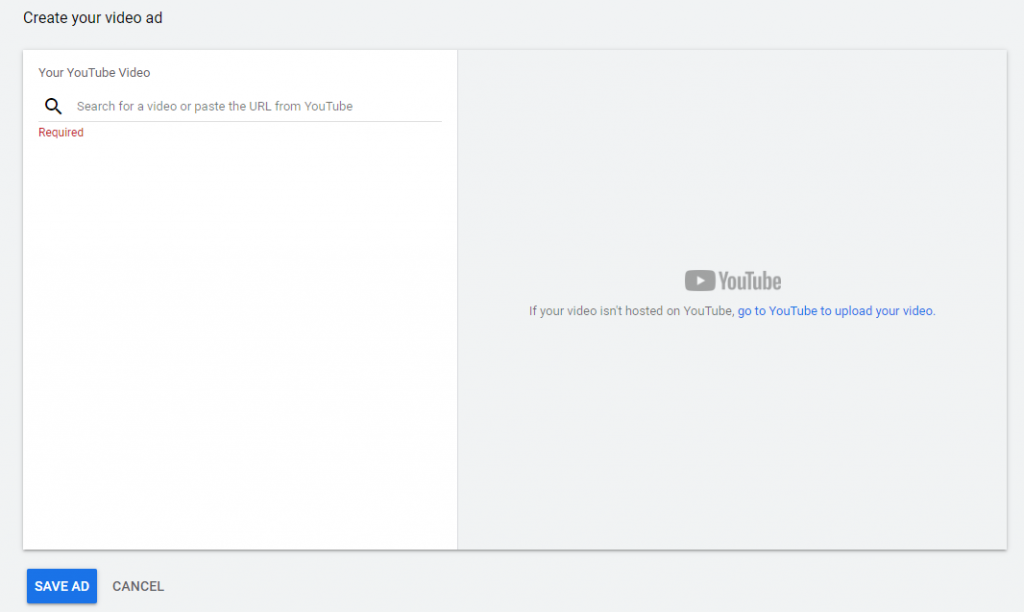Screen dimensions: 1024x612
Task: Click the 'If your video isn't hosted' text
Action: point(632,311)
